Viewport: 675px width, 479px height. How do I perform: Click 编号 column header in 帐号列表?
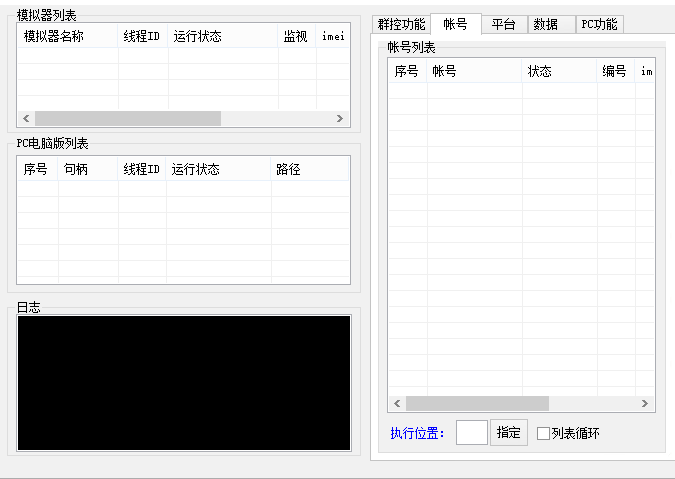click(x=614, y=72)
